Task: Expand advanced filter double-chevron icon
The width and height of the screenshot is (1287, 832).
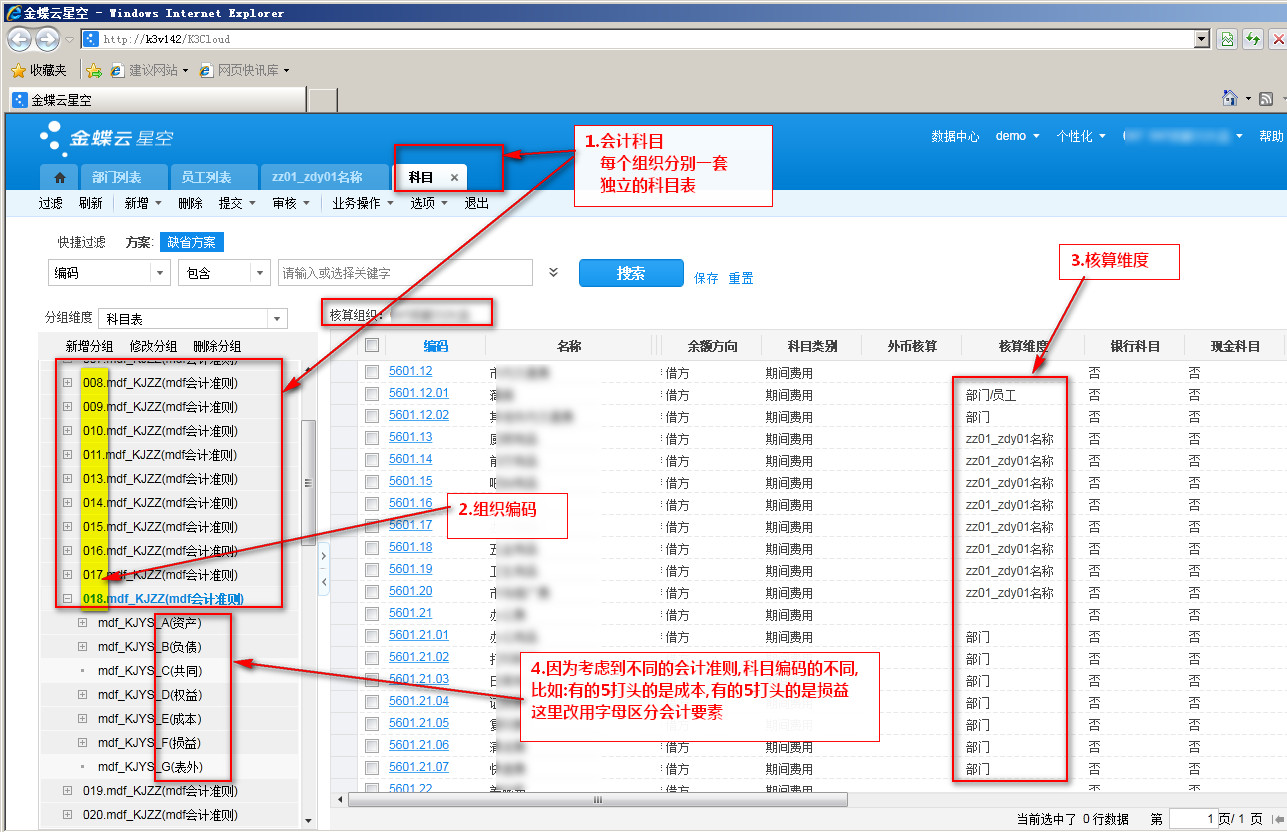Action: [553, 272]
